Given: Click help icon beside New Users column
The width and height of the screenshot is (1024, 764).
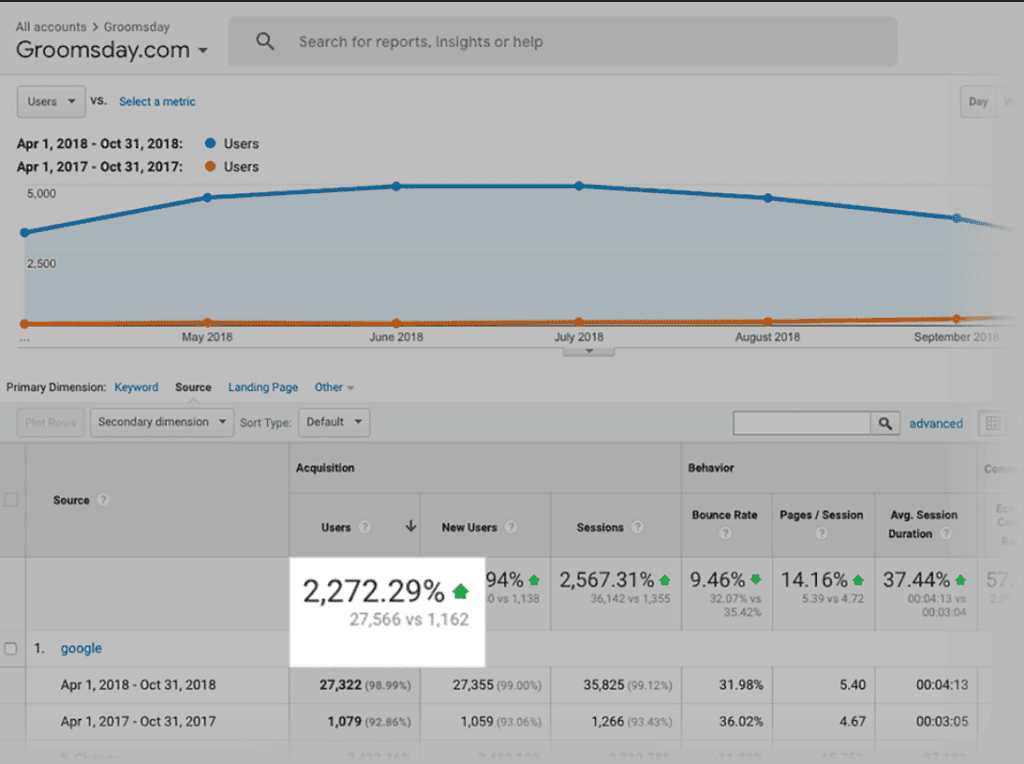Looking at the screenshot, I should coord(511,527).
